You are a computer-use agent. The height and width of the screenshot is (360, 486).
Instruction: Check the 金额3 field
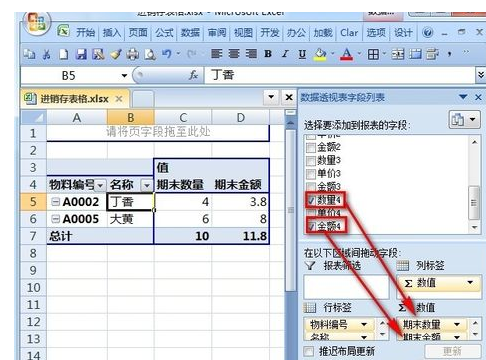(311, 186)
